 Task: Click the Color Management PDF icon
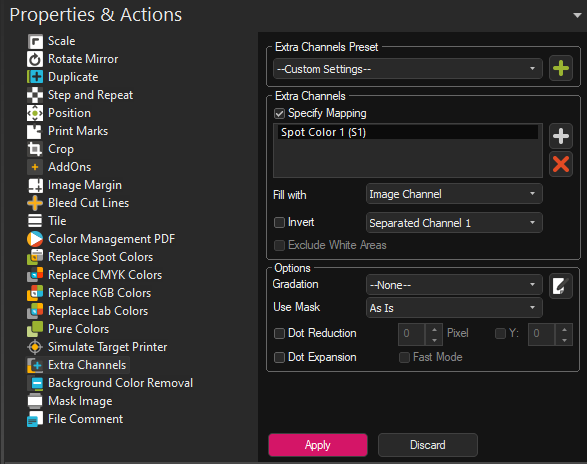click(x=35, y=239)
